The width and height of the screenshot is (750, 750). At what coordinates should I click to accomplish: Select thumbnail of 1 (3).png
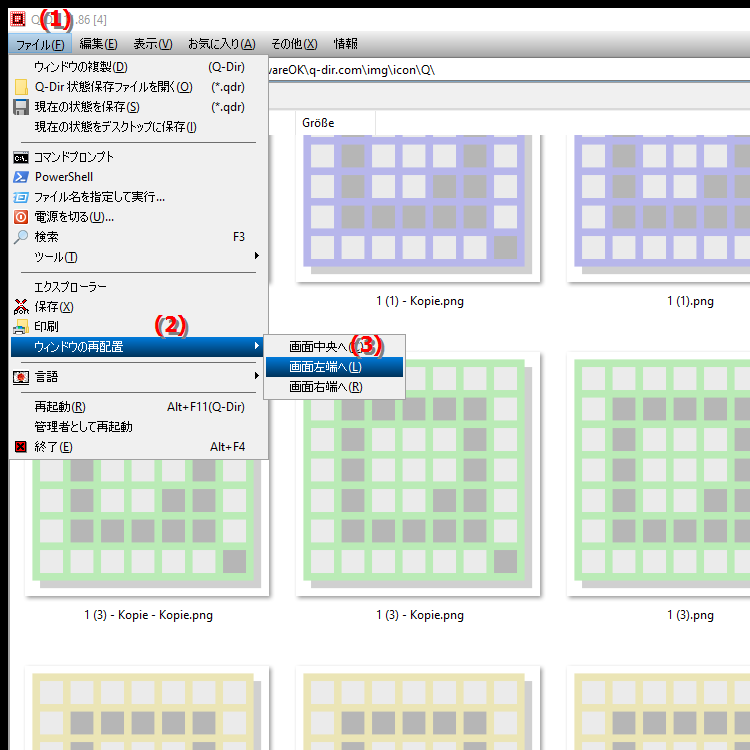coord(658,474)
